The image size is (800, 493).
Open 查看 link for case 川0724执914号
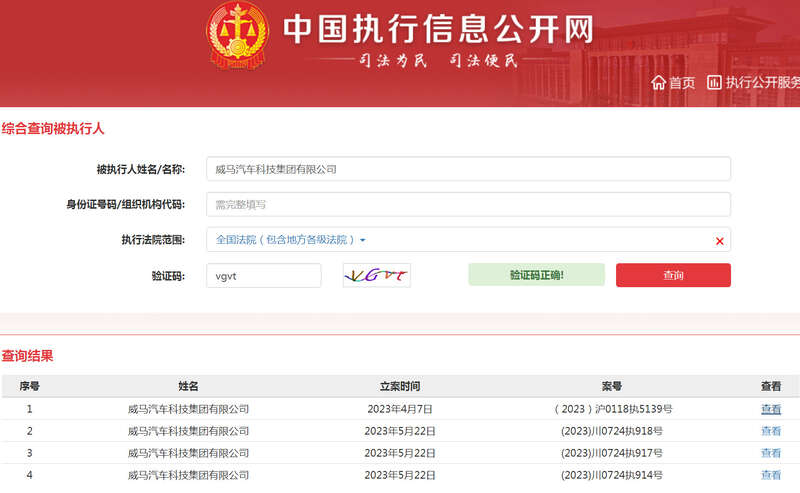770,475
